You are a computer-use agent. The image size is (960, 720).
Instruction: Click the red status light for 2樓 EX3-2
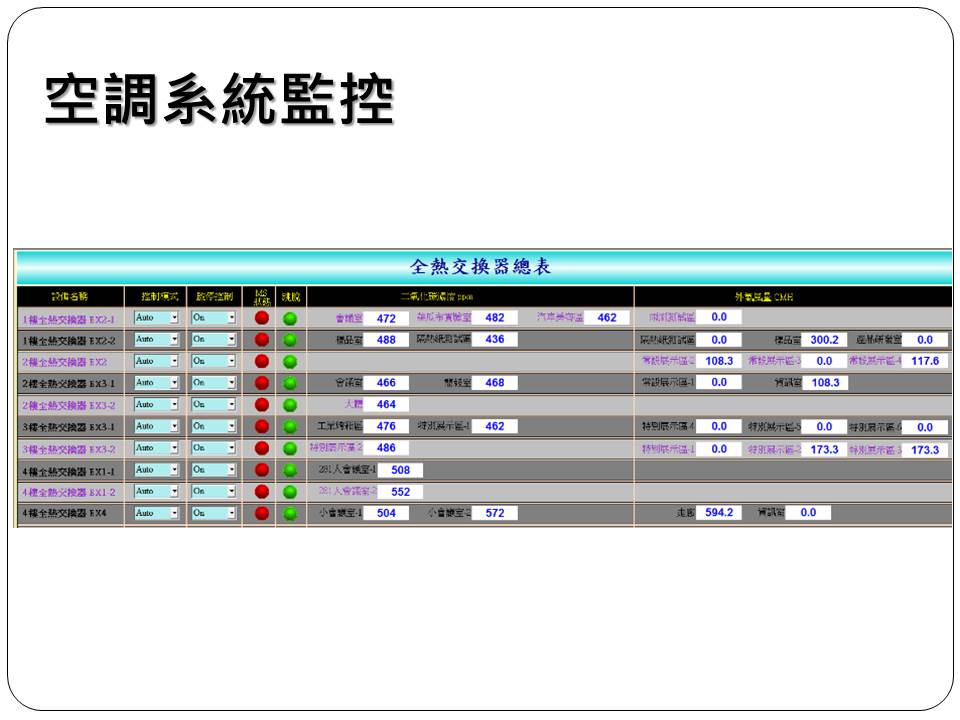click(262, 405)
